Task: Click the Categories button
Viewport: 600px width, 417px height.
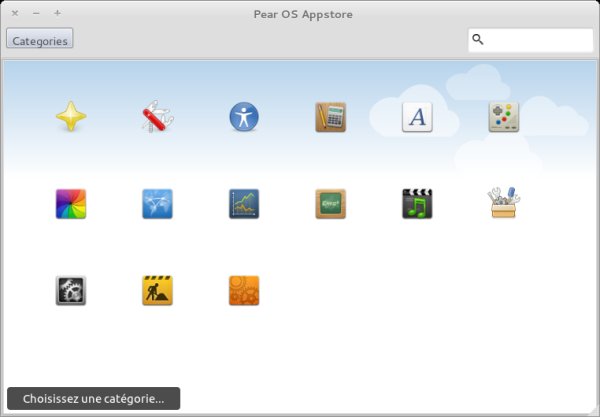Action: point(40,38)
